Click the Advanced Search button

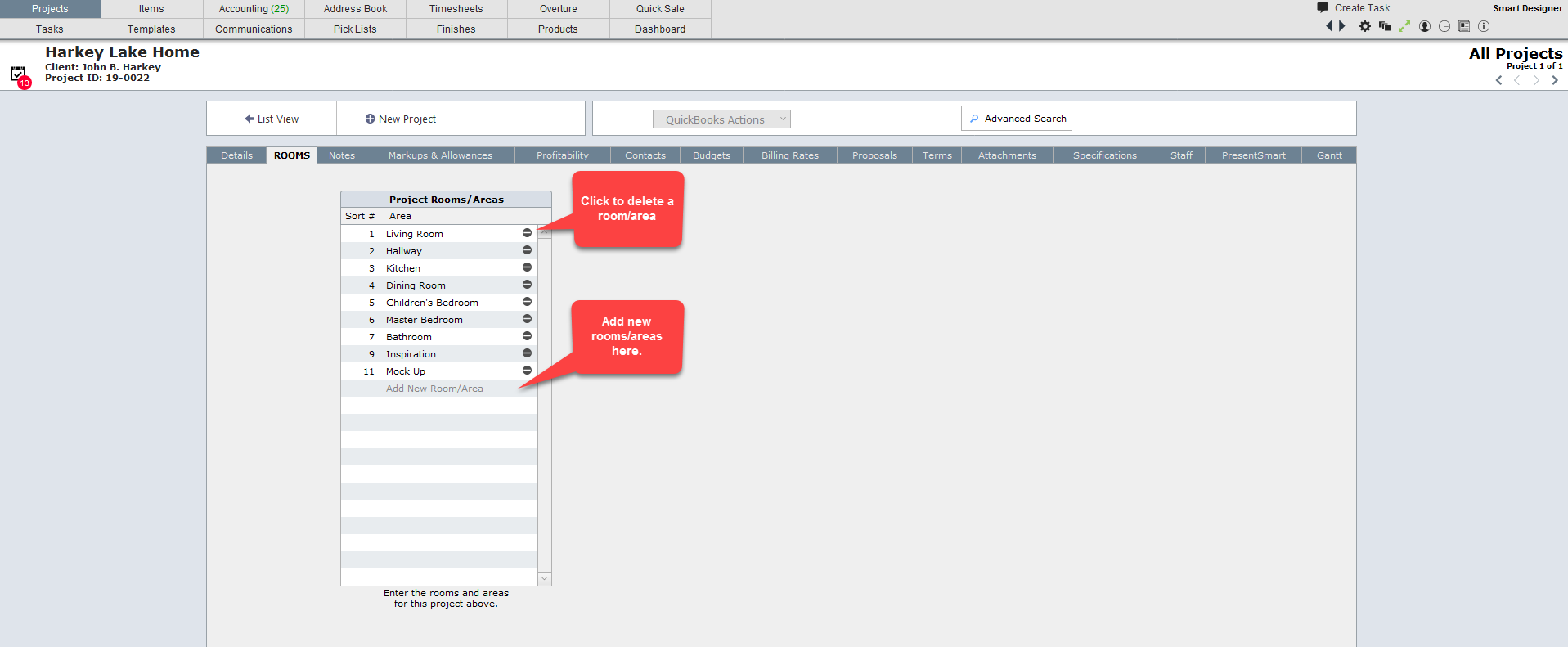pyautogui.click(x=1017, y=119)
